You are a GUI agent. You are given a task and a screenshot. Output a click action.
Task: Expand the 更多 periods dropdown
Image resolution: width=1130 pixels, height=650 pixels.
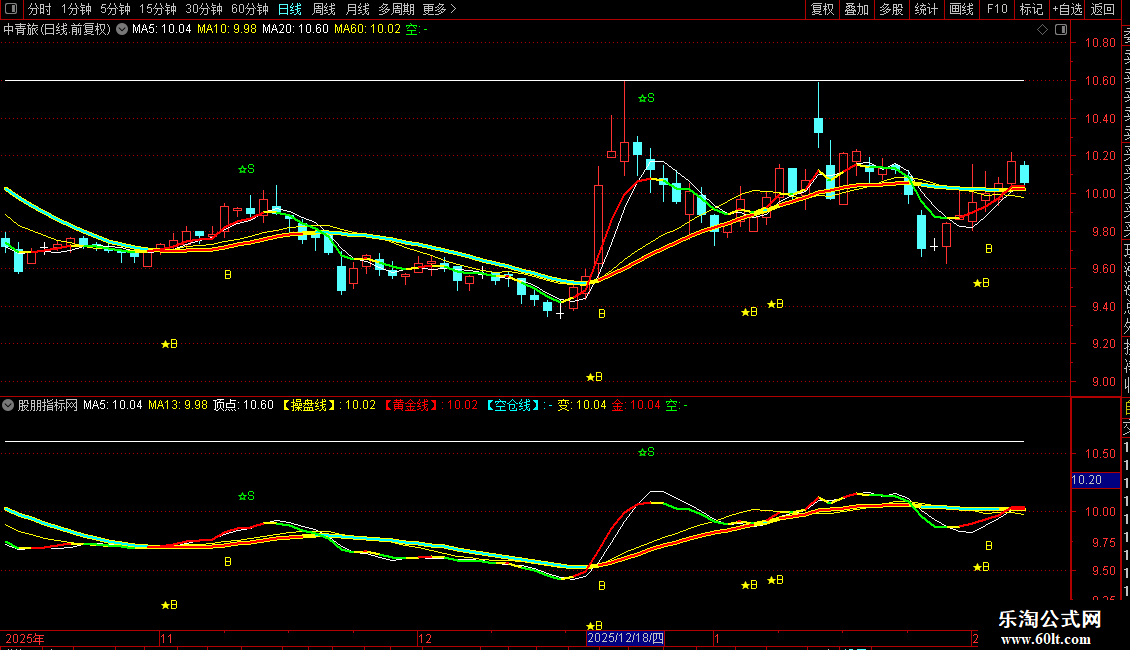(439, 9)
